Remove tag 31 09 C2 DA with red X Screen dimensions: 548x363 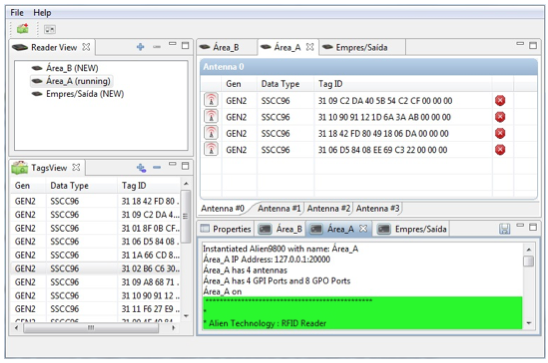pyautogui.click(x=500, y=101)
